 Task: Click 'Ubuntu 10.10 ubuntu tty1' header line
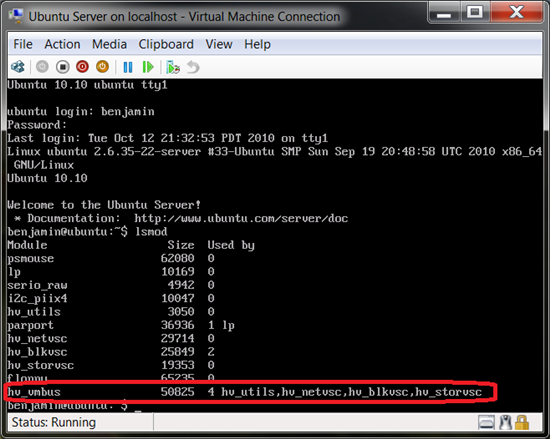(88, 85)
